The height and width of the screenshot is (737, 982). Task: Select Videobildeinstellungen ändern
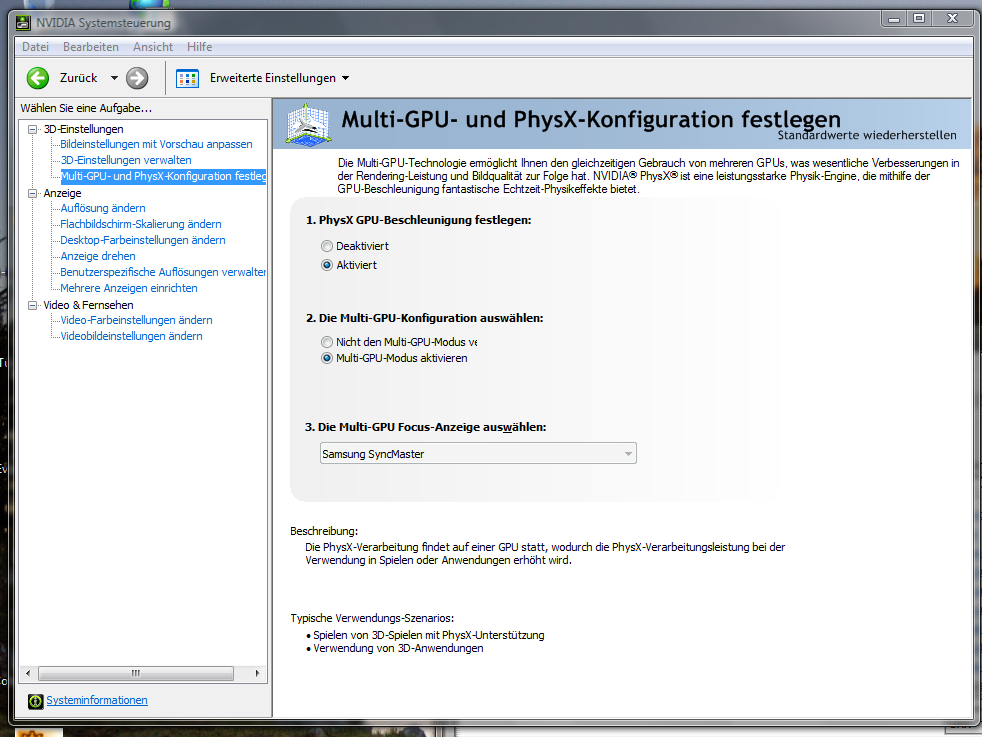click(x=131, y=336)
